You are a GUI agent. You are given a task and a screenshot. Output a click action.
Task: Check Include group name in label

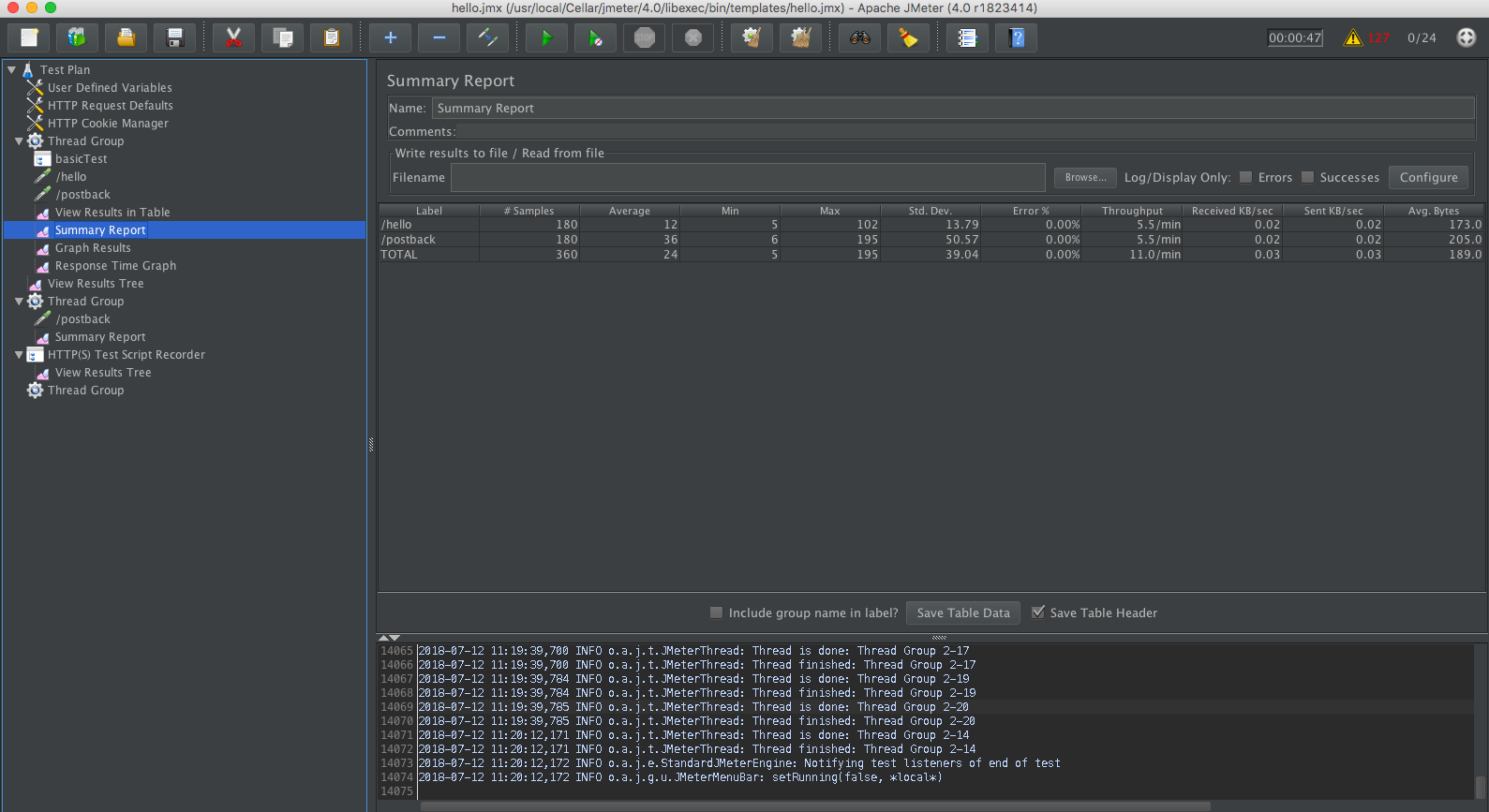pyautogui.click(x=716, y=613)
